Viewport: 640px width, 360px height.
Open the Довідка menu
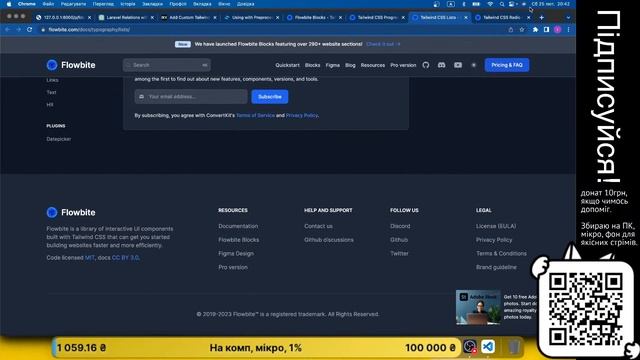tap(245, 4)
